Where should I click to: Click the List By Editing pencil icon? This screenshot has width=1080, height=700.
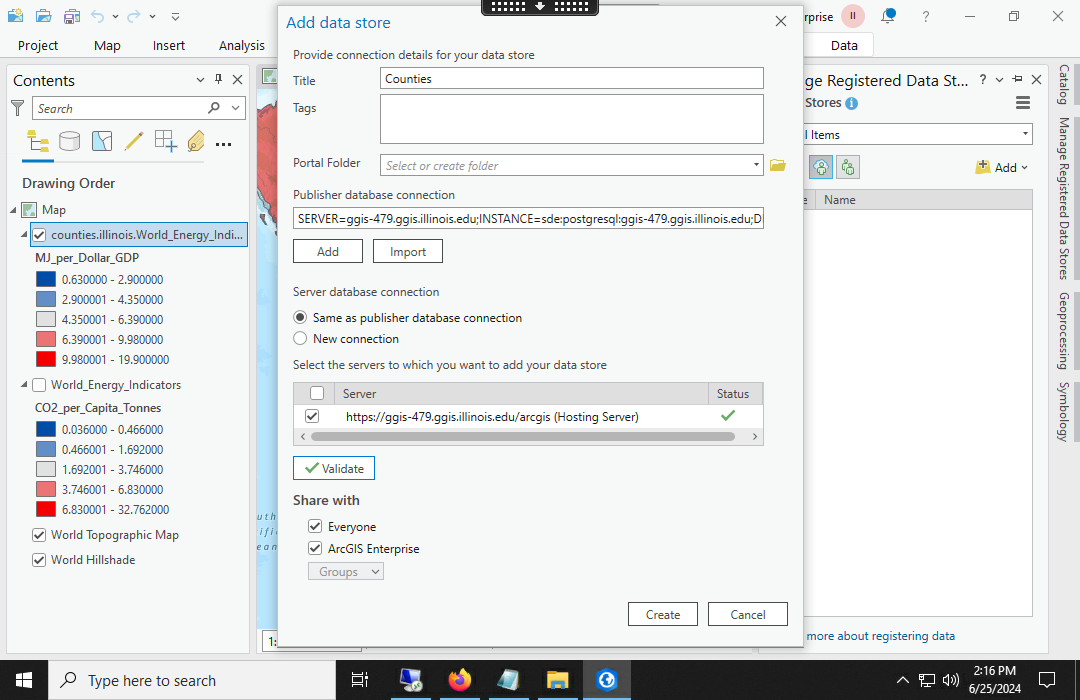click(133, 141)
